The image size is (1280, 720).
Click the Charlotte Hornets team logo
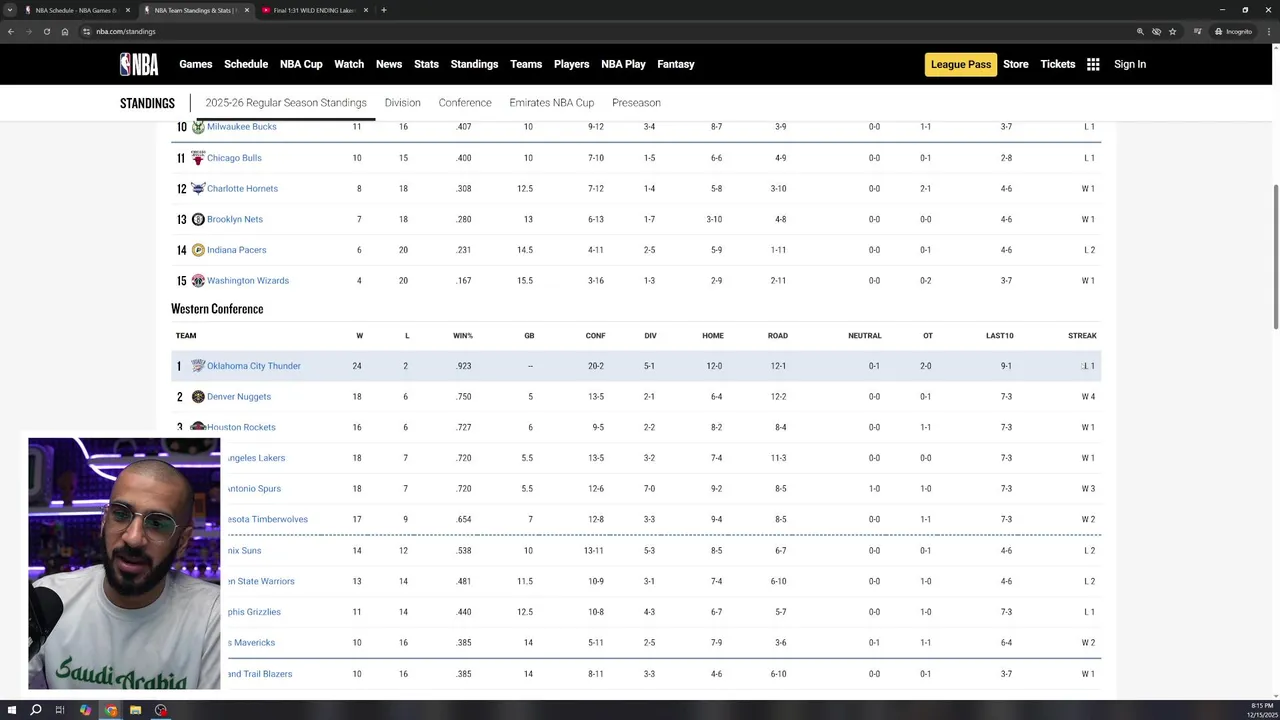pyautogui.click(x=198, y=188)
